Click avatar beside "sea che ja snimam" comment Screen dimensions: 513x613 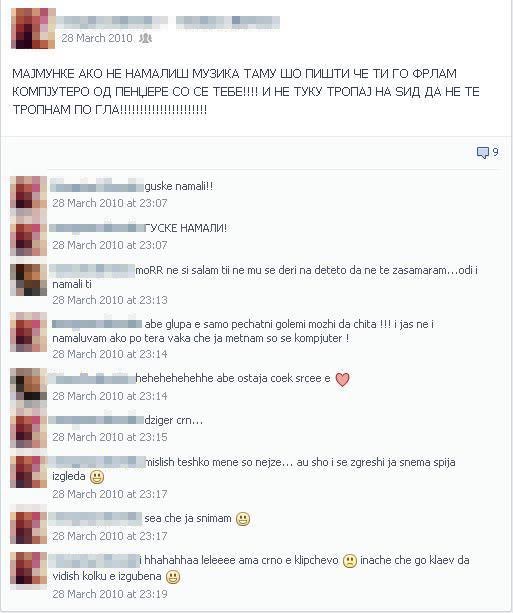pos(29,527)
